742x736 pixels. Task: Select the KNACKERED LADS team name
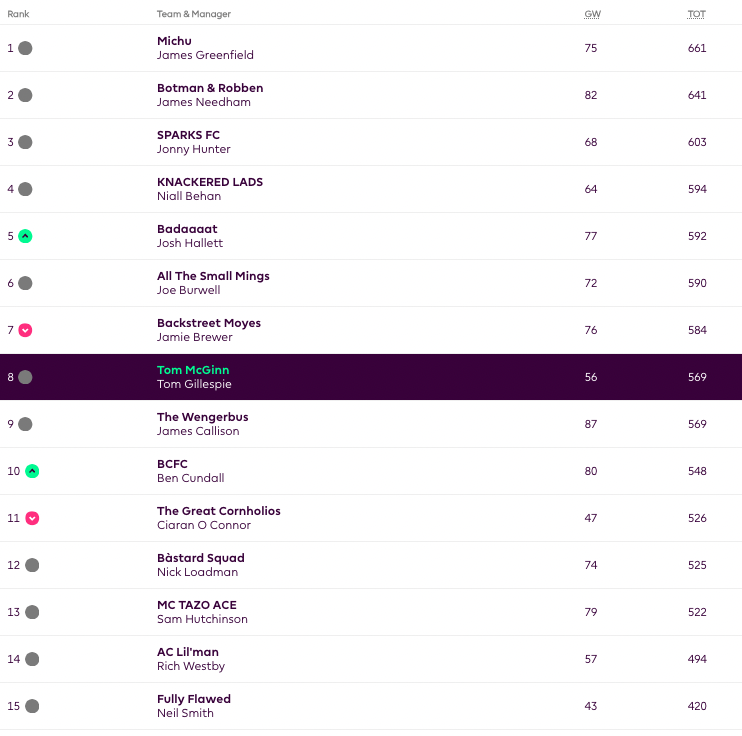[209, 182]
